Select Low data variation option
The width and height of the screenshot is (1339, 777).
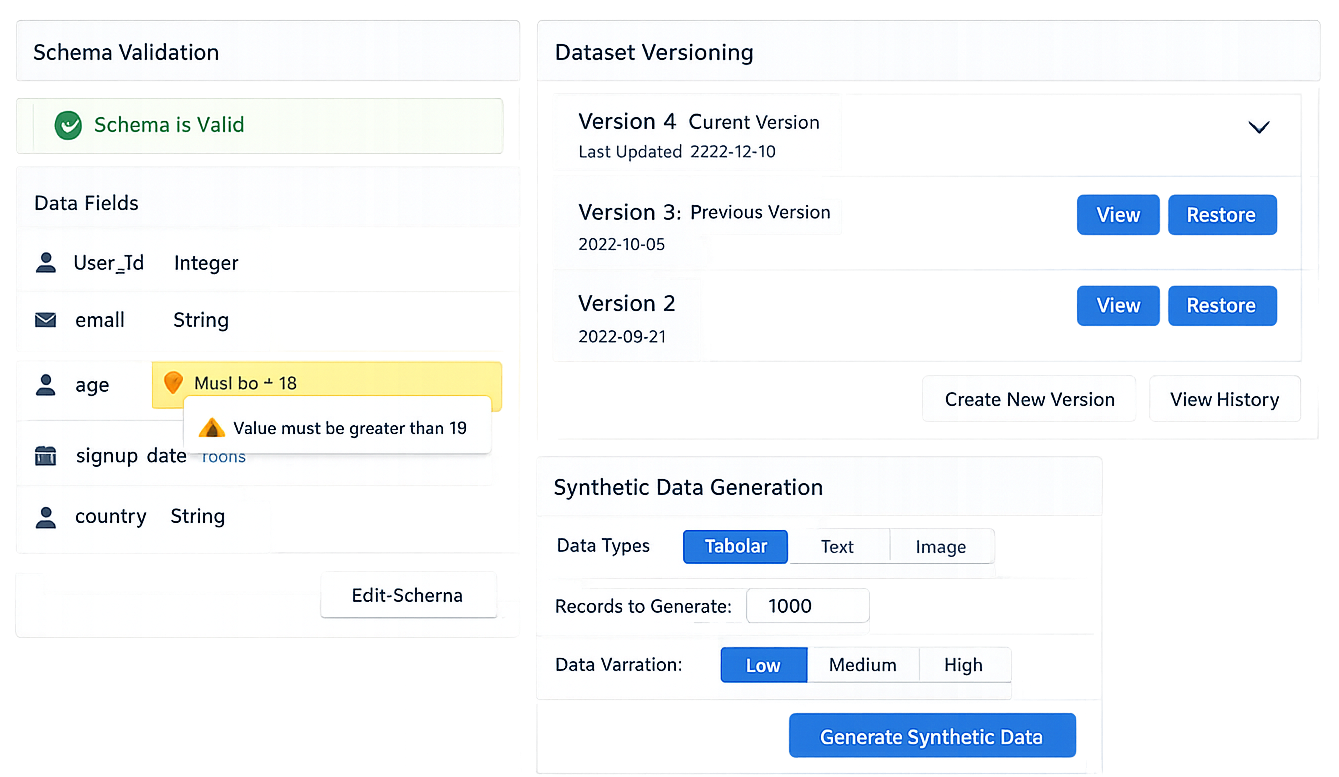click(763, 665)
